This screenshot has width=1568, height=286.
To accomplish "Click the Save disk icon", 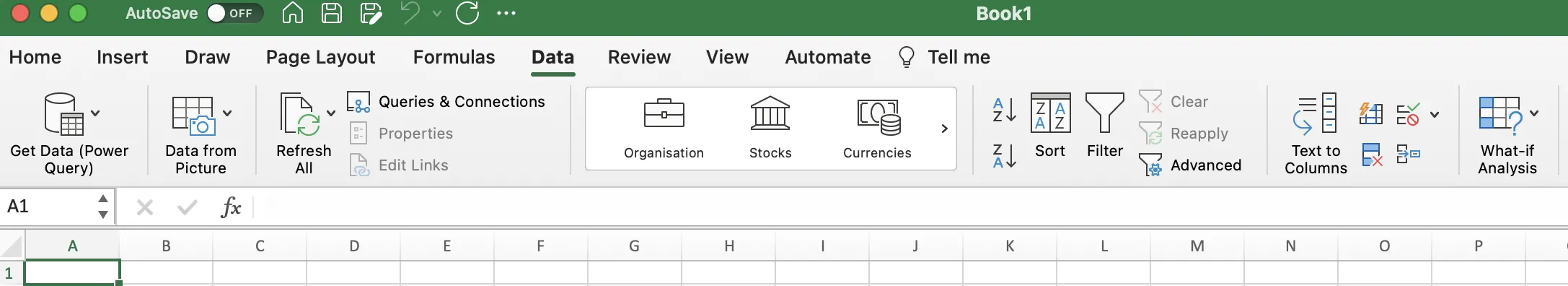I will pyautogui.click(x=332, y=13).
